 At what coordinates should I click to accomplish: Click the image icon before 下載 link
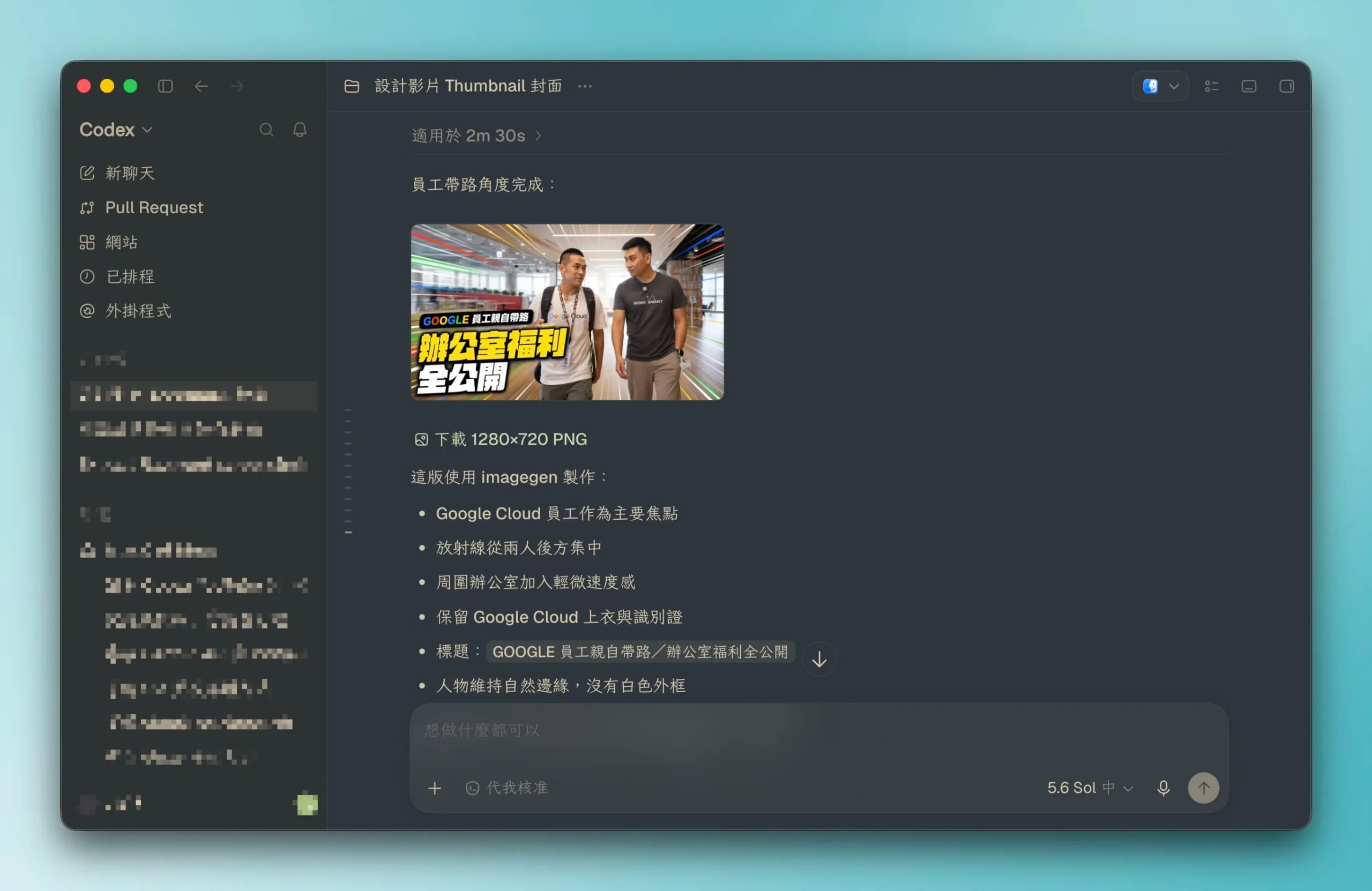421,440
